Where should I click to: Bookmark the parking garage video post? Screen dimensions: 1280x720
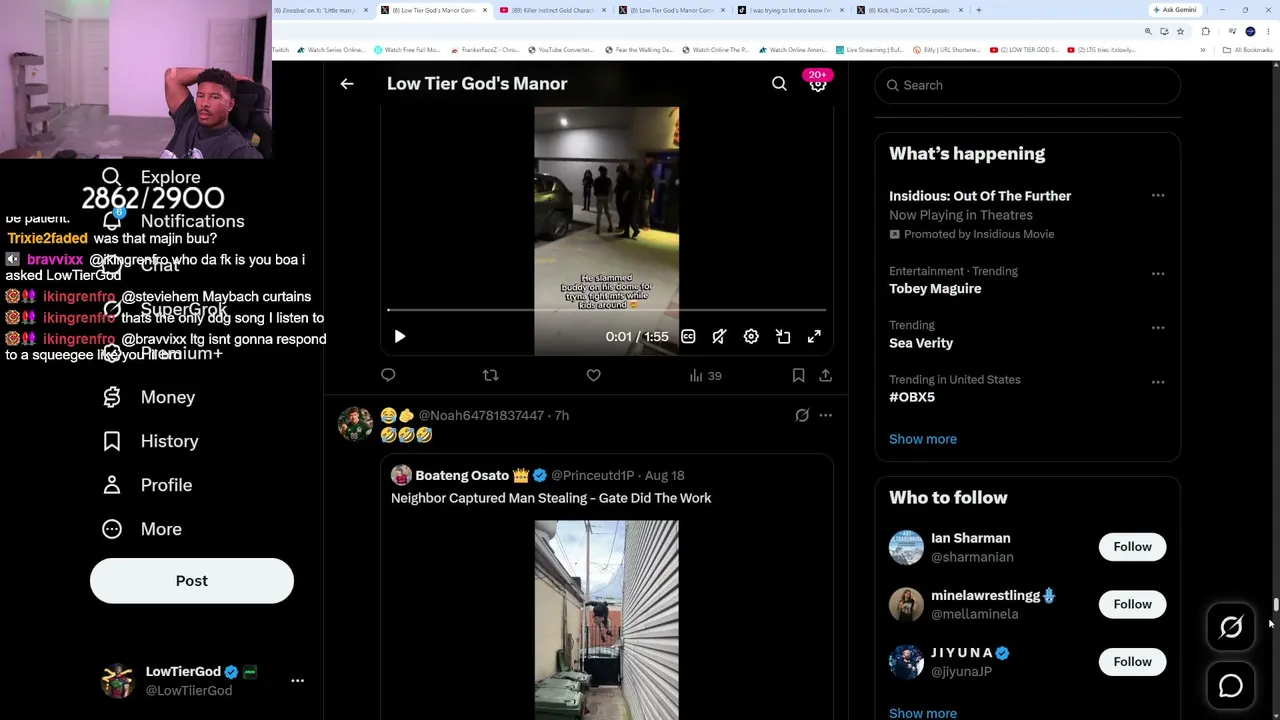point(798,375)
